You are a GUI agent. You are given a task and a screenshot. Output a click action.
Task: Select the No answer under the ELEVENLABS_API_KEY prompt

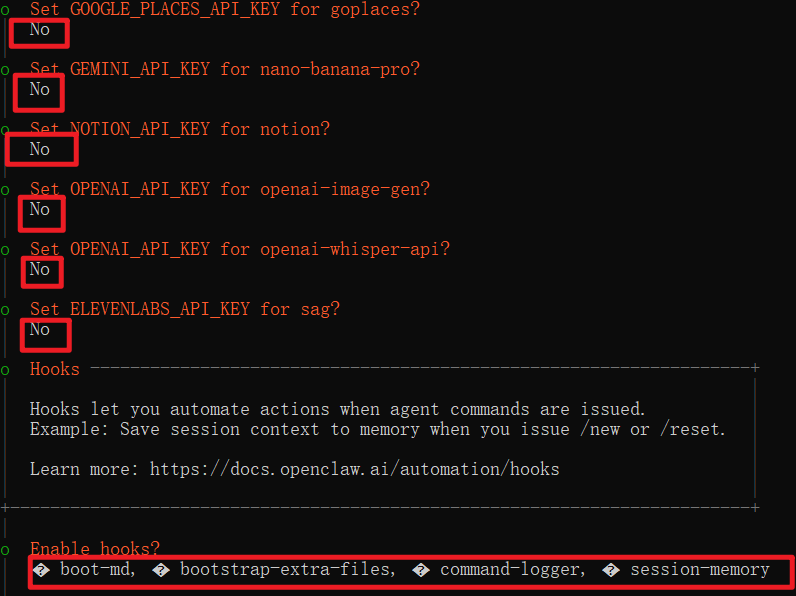(x=40, y=329)
